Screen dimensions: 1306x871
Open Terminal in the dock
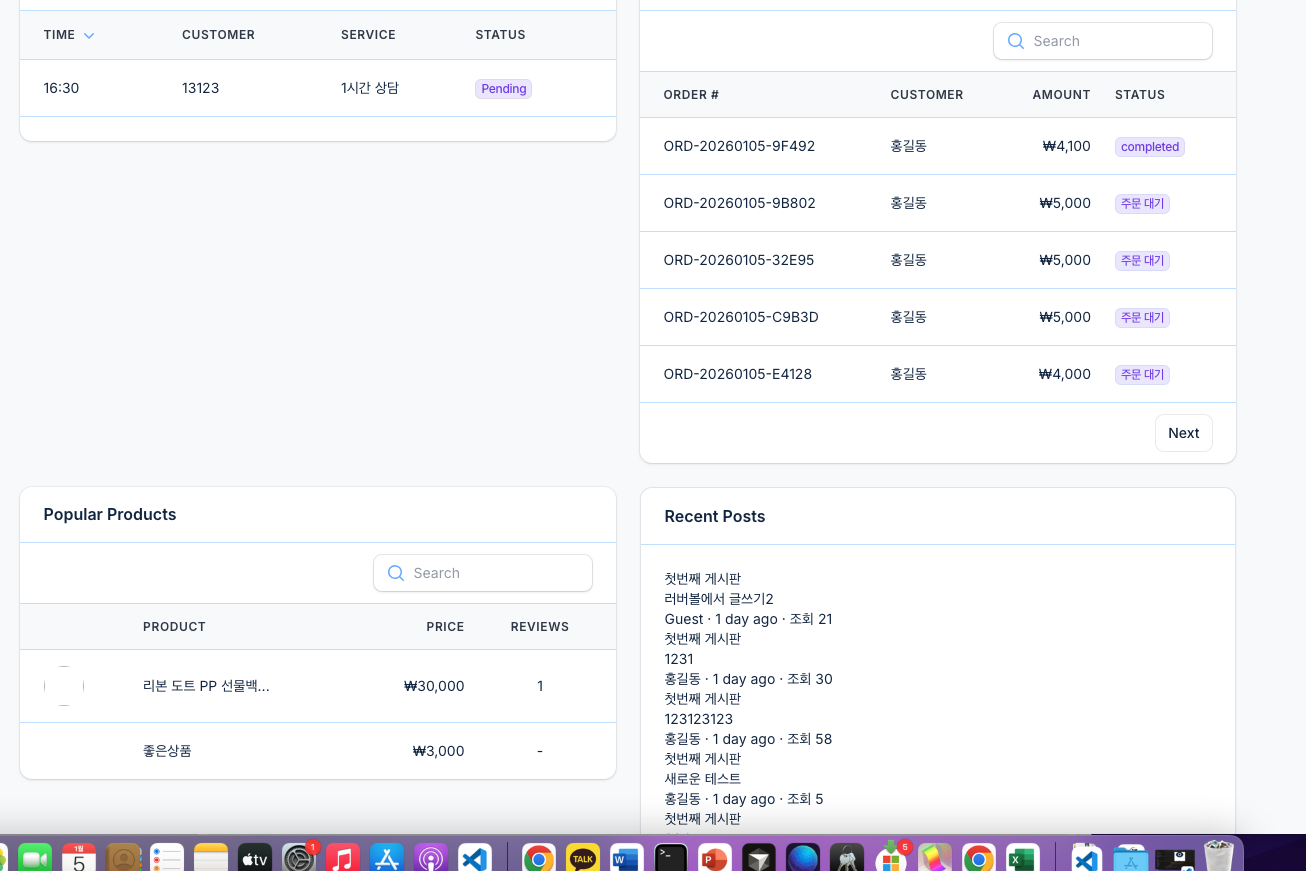pos(670,858)
